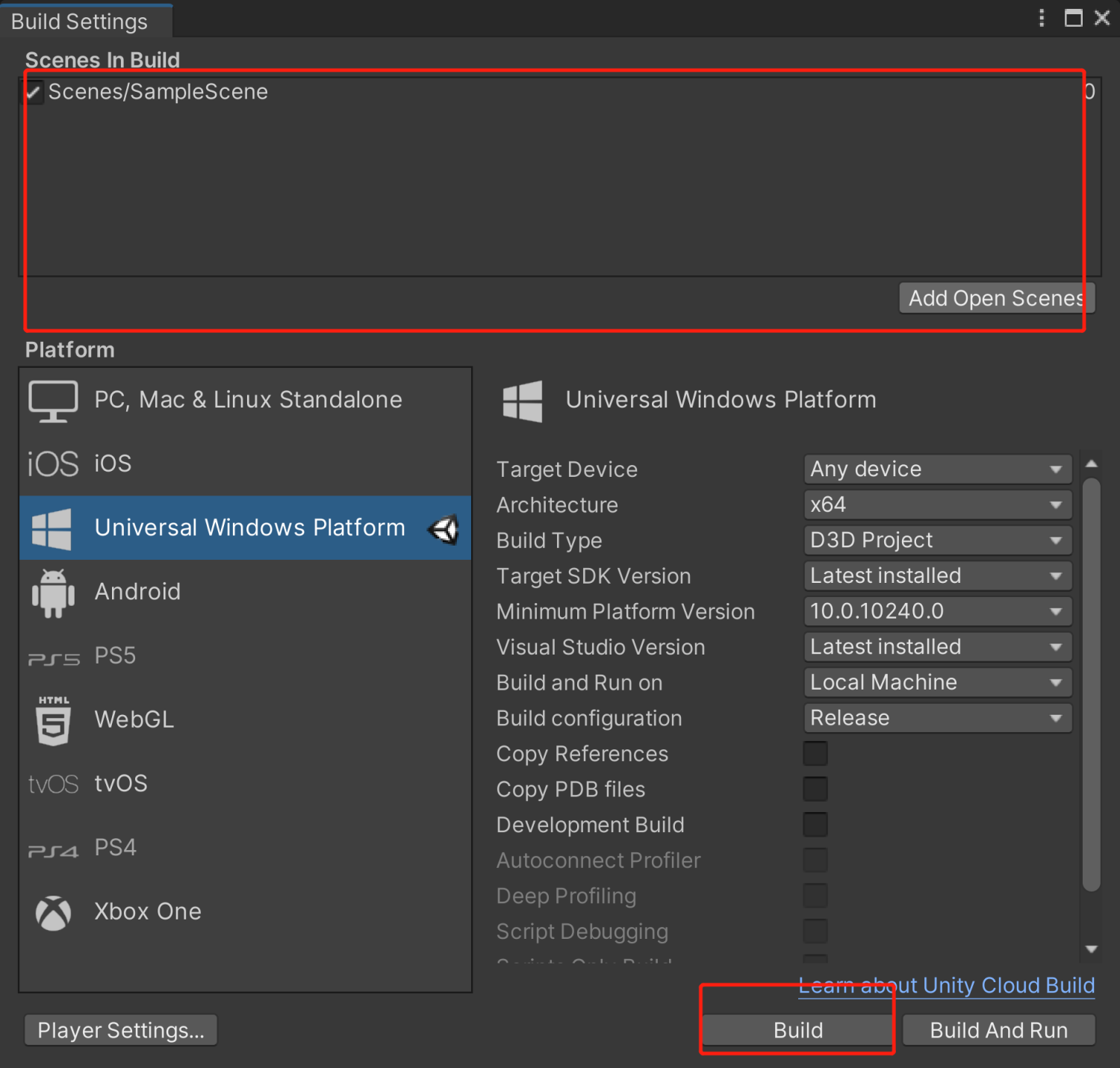
Task: Open the Build configuration Release dropdown
Action: [938, 718]
